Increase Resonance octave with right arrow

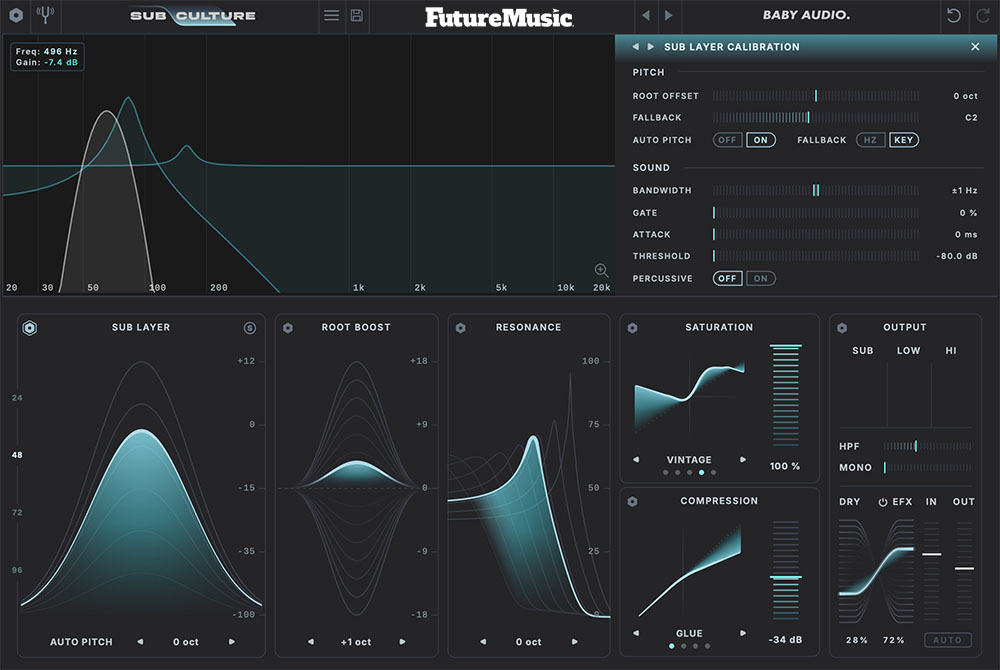point(575,642)
